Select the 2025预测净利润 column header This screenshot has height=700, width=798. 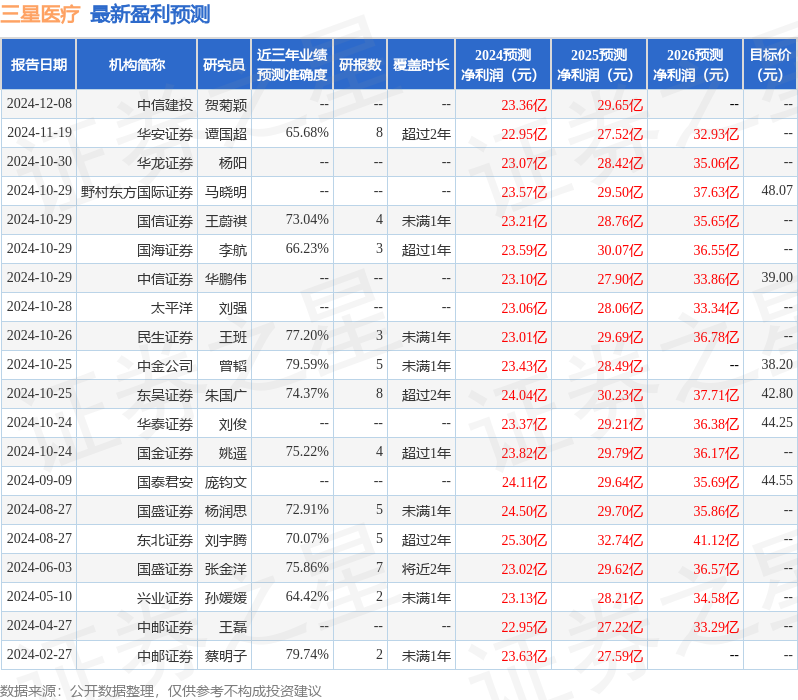click(599, 65)
